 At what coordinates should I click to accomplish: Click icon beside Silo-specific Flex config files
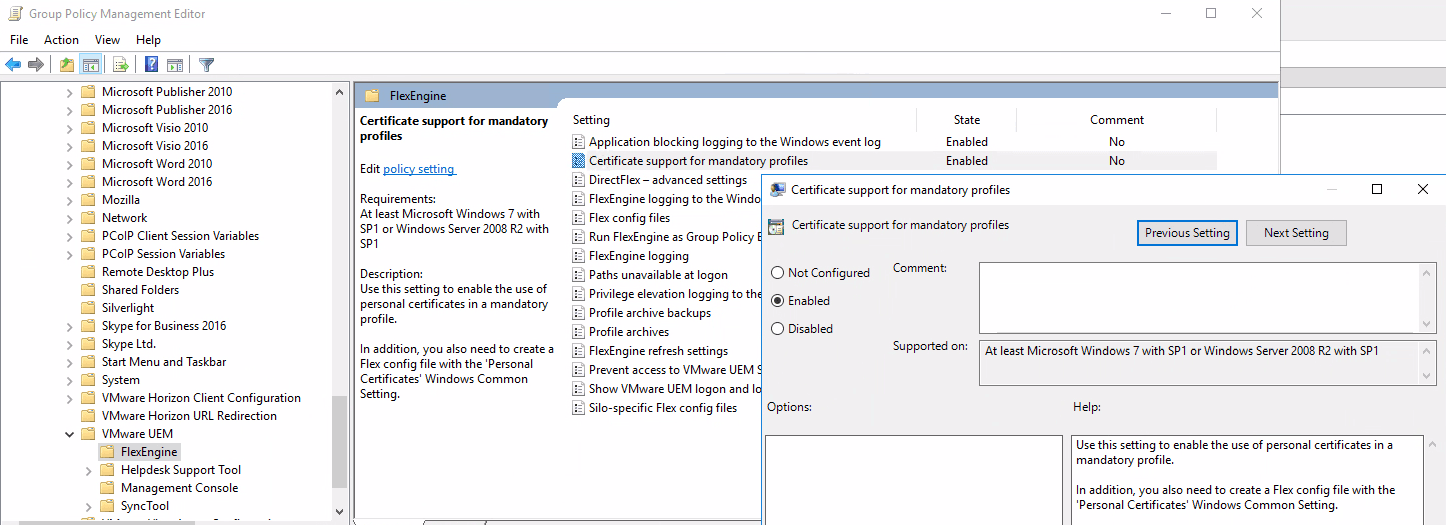point(578,408)
